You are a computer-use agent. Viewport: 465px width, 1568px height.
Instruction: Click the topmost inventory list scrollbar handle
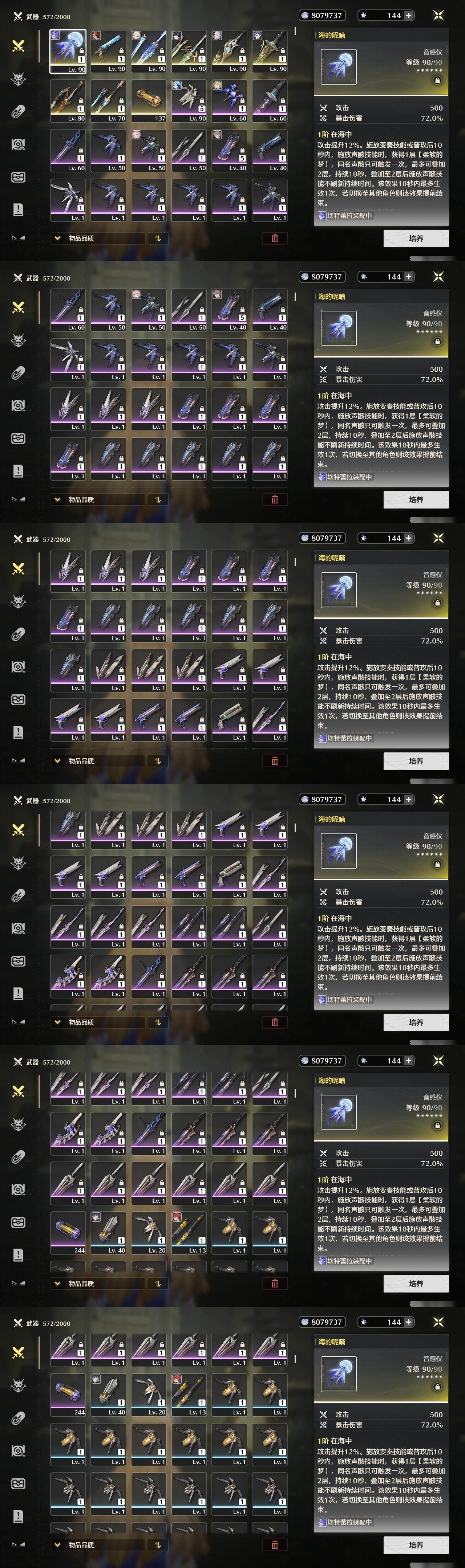pos(296,30)
